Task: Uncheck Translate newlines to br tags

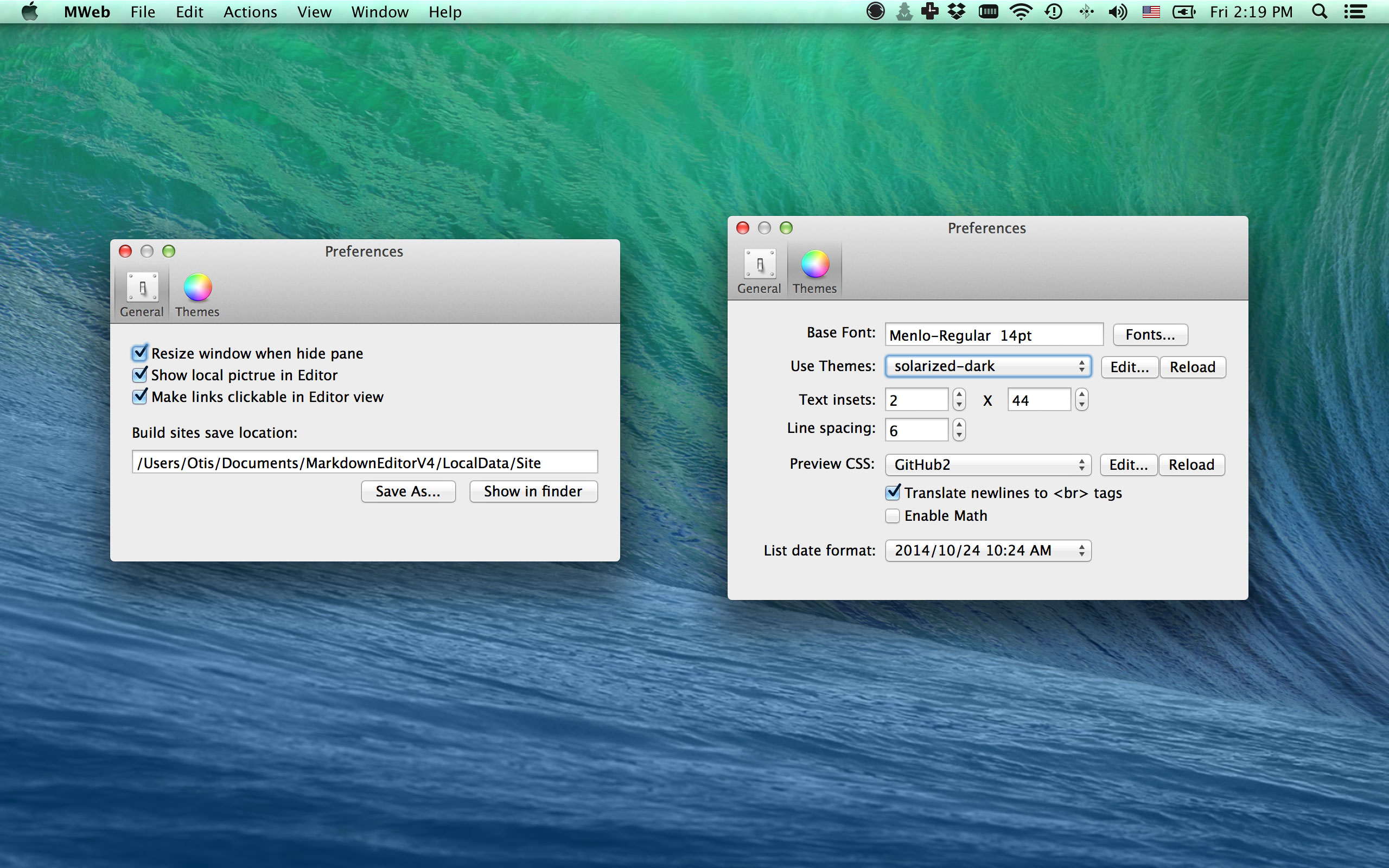Action: tap(892, 493)
